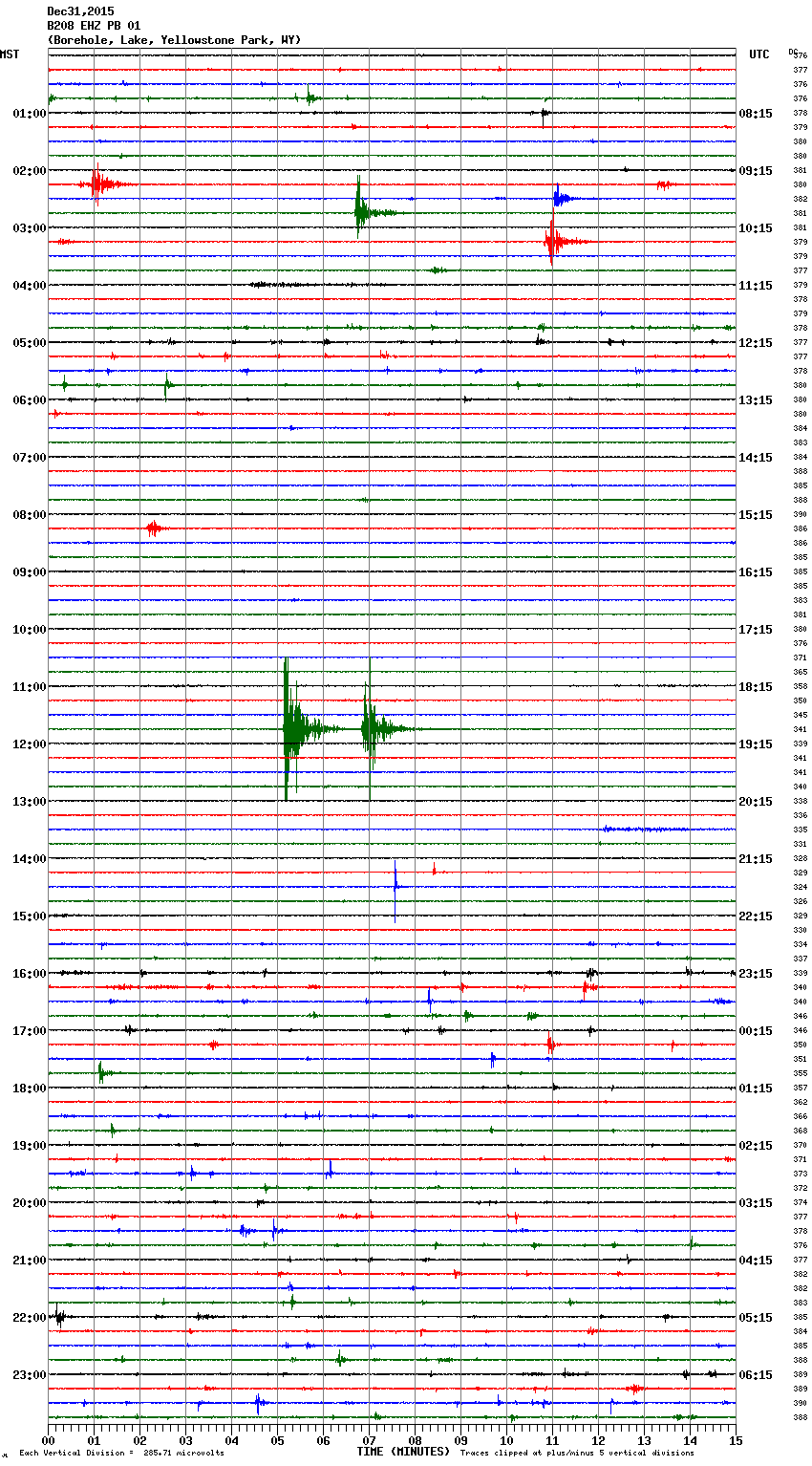This screenshot has width=812, height=1466.
Task: Select the 20:00 MST time label
Action: coord(30,1203)
